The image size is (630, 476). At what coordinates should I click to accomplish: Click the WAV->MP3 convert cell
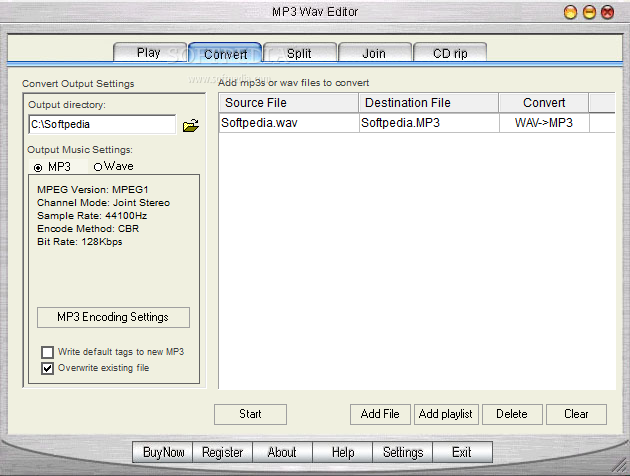[544, 123]
